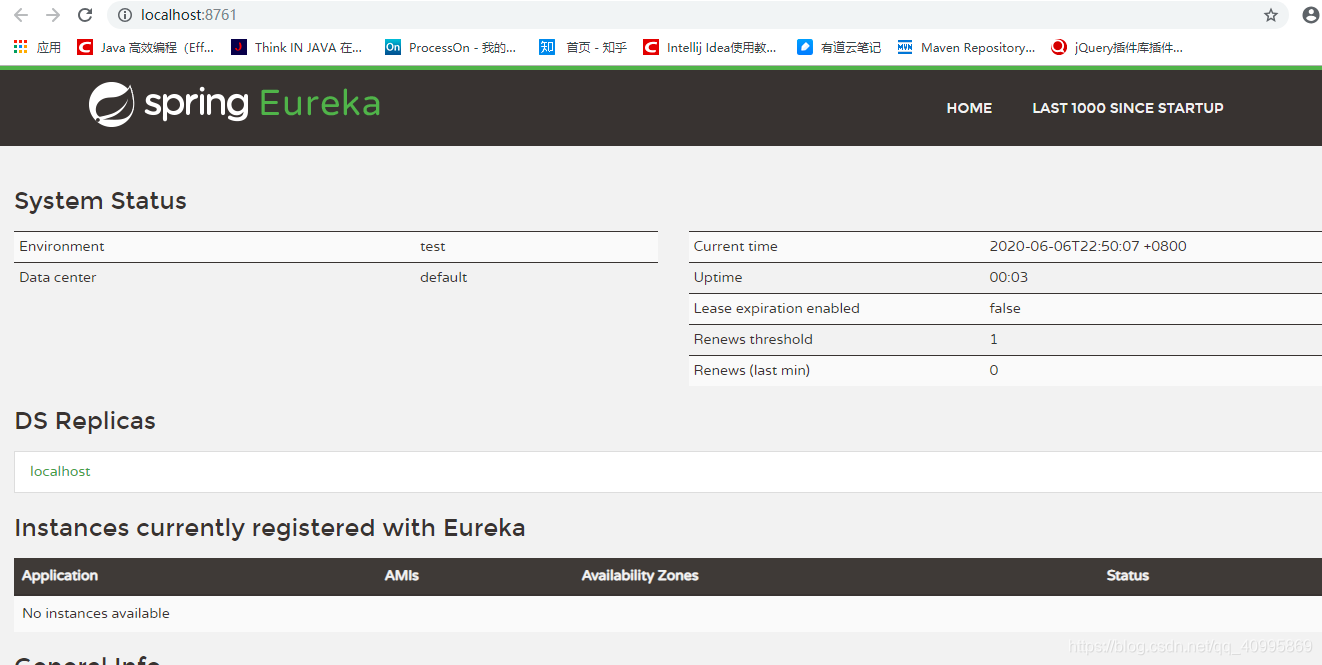Click the System Status heading

[100, 201]
